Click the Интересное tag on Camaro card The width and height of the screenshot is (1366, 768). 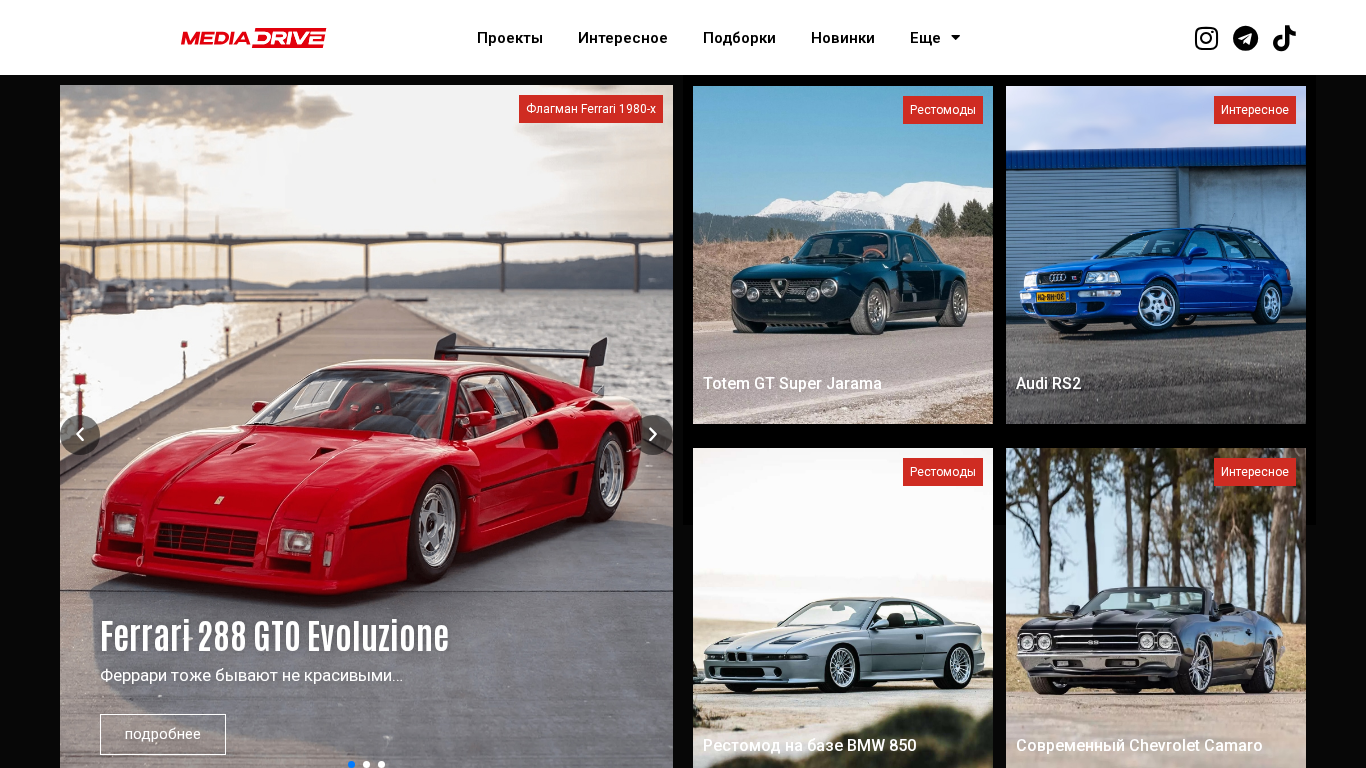click(1255, 472)
